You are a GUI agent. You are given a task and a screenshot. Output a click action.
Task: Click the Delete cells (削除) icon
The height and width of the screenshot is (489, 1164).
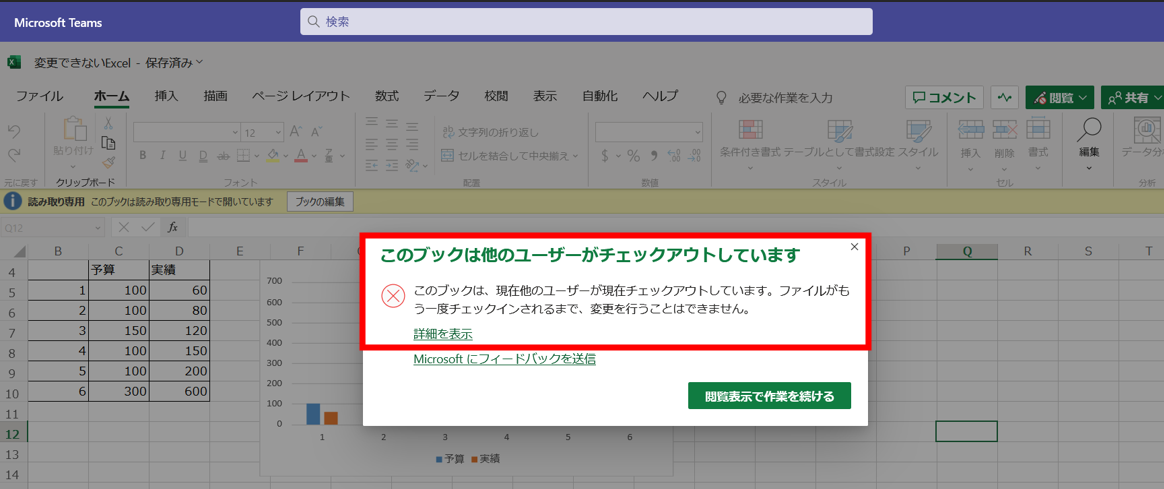tap(1004, 129)
